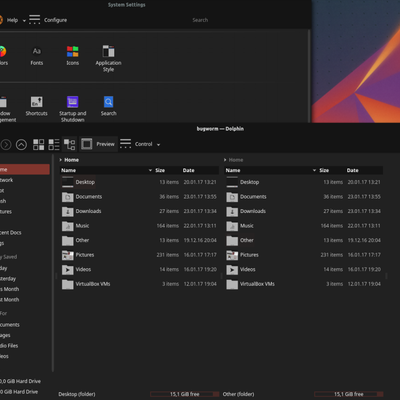The image size is (400, 400).
Task: Expand left pane breadcrumb arrow
Action: click(x=61, y=160)
